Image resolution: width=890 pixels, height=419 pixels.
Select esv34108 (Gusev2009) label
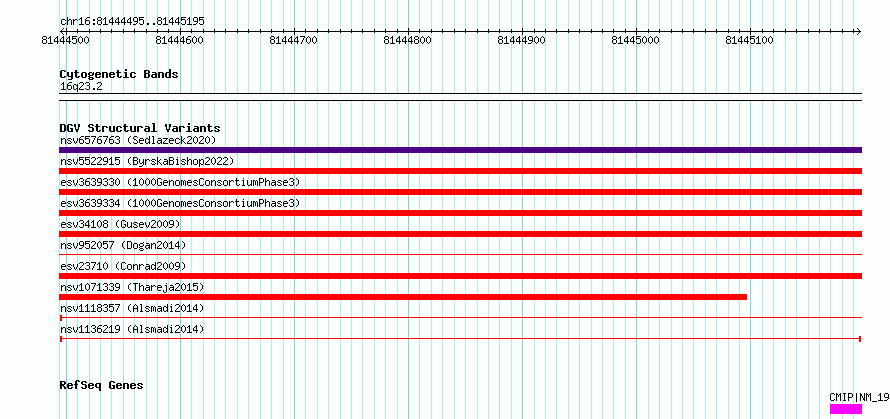coord(120,224)
